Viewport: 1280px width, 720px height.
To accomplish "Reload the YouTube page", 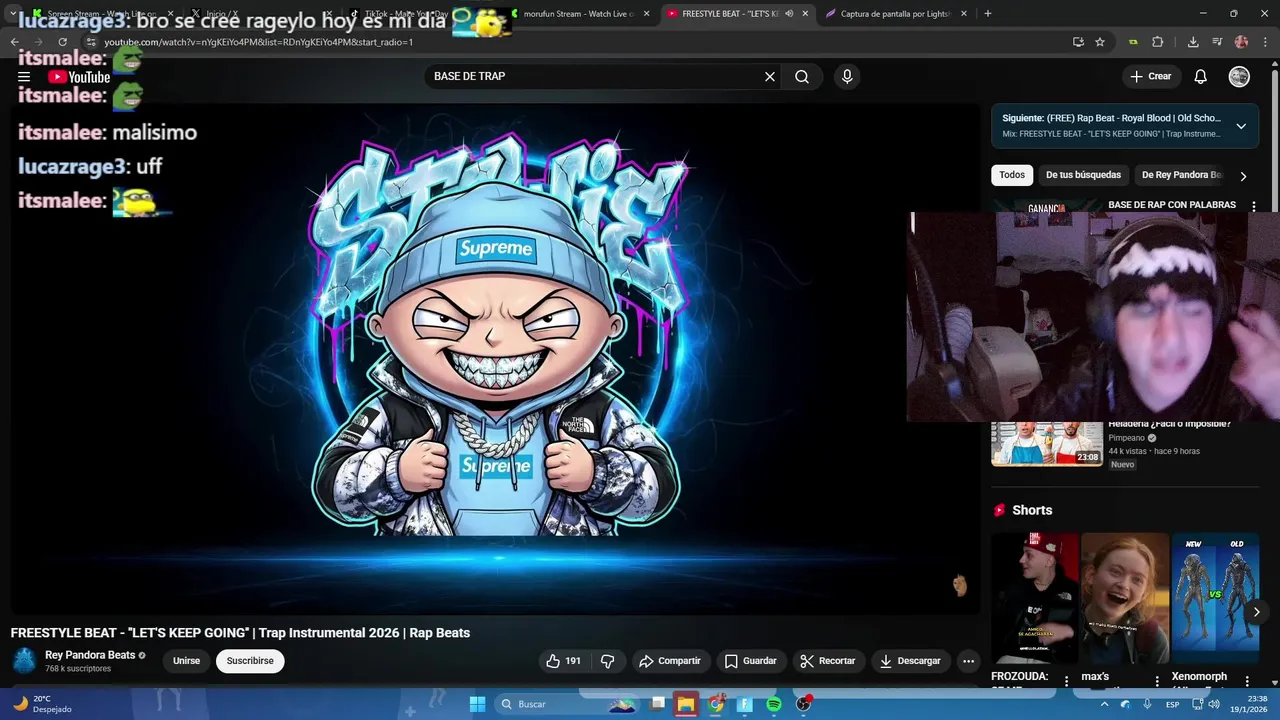I will (62, 42).
